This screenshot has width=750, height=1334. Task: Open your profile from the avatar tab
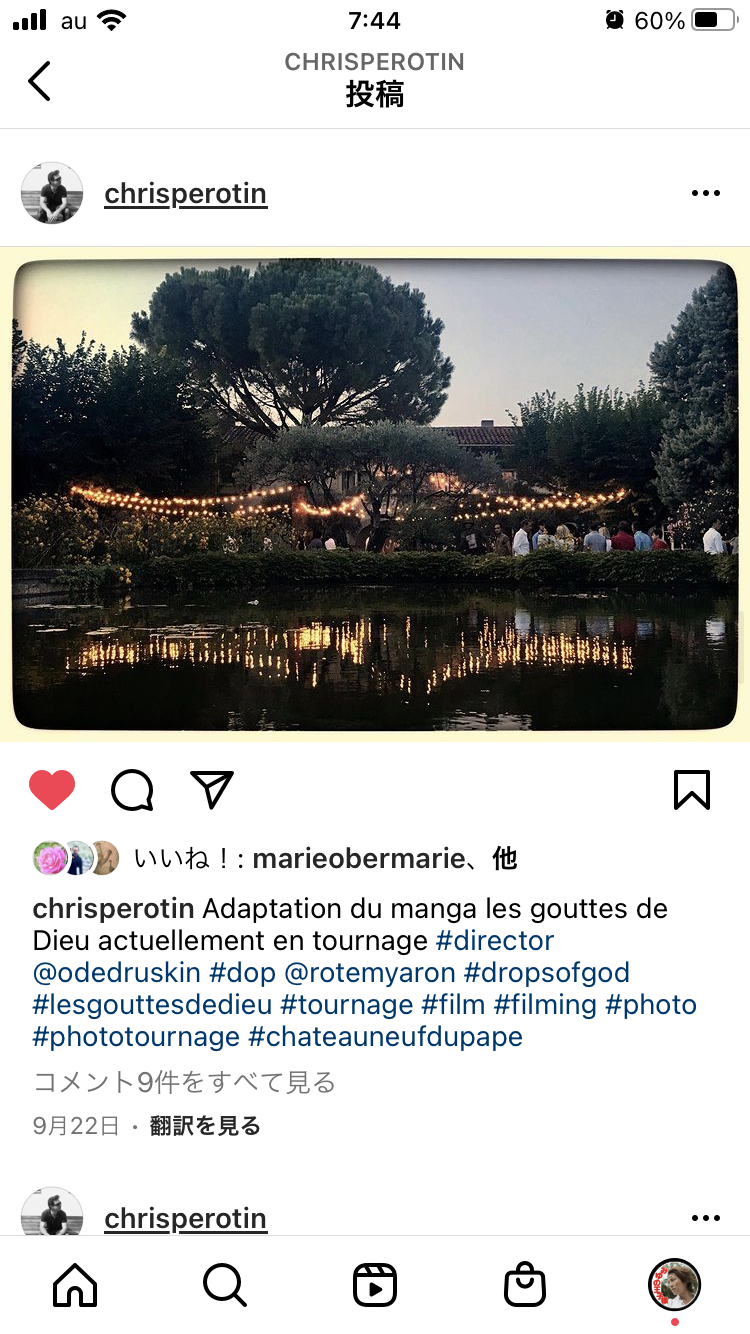[x=675, y=1285]
